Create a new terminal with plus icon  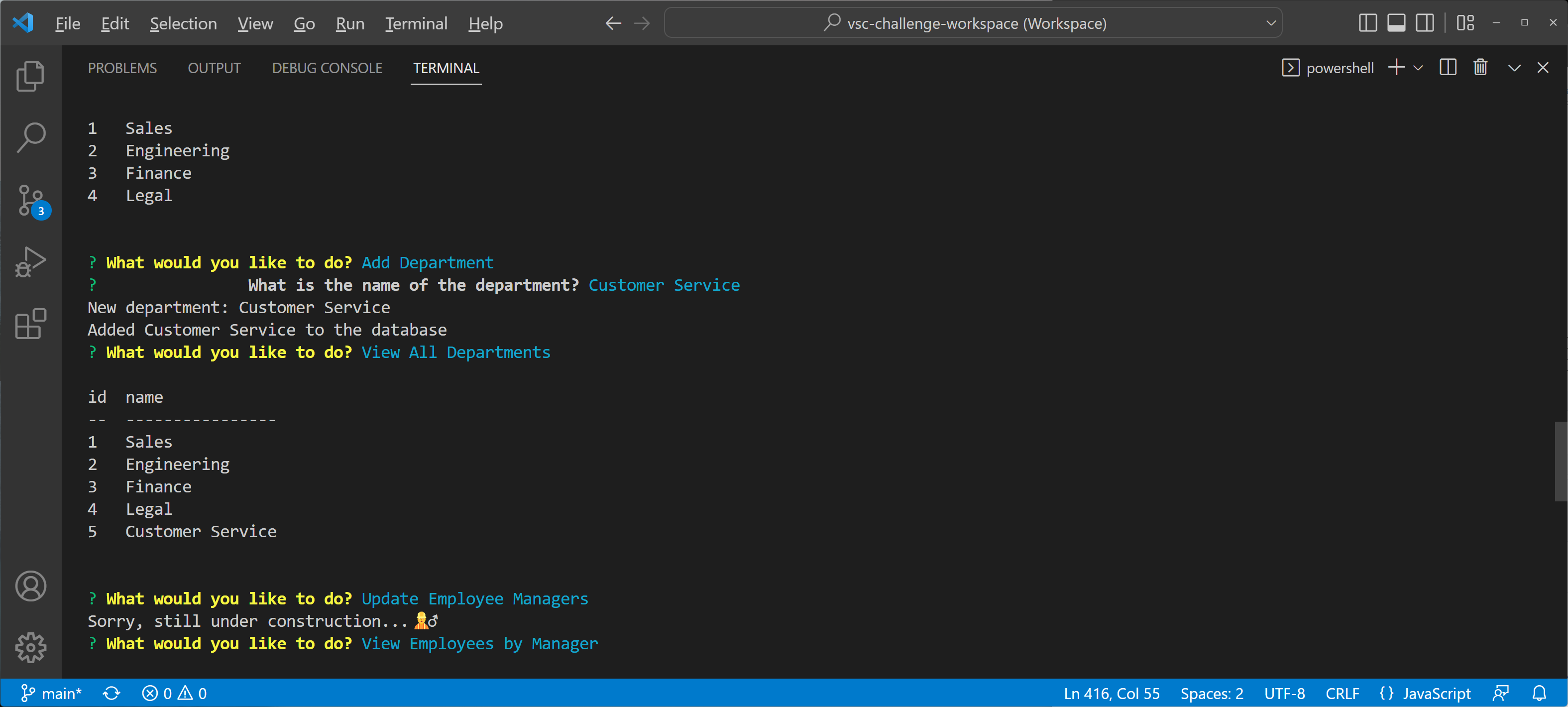click(1396, 68)
